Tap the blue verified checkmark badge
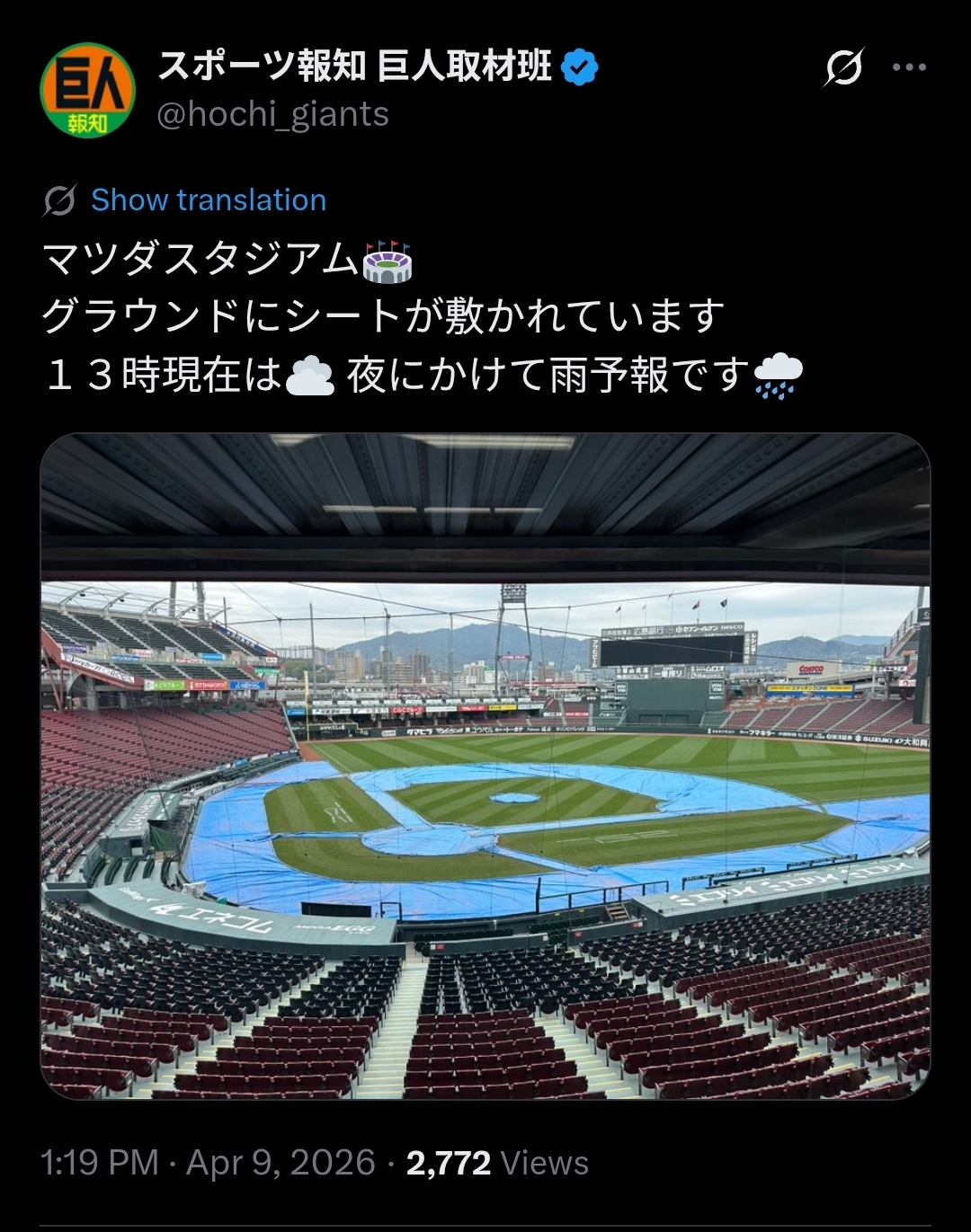971x1232 pixels. tap(580, 67)
